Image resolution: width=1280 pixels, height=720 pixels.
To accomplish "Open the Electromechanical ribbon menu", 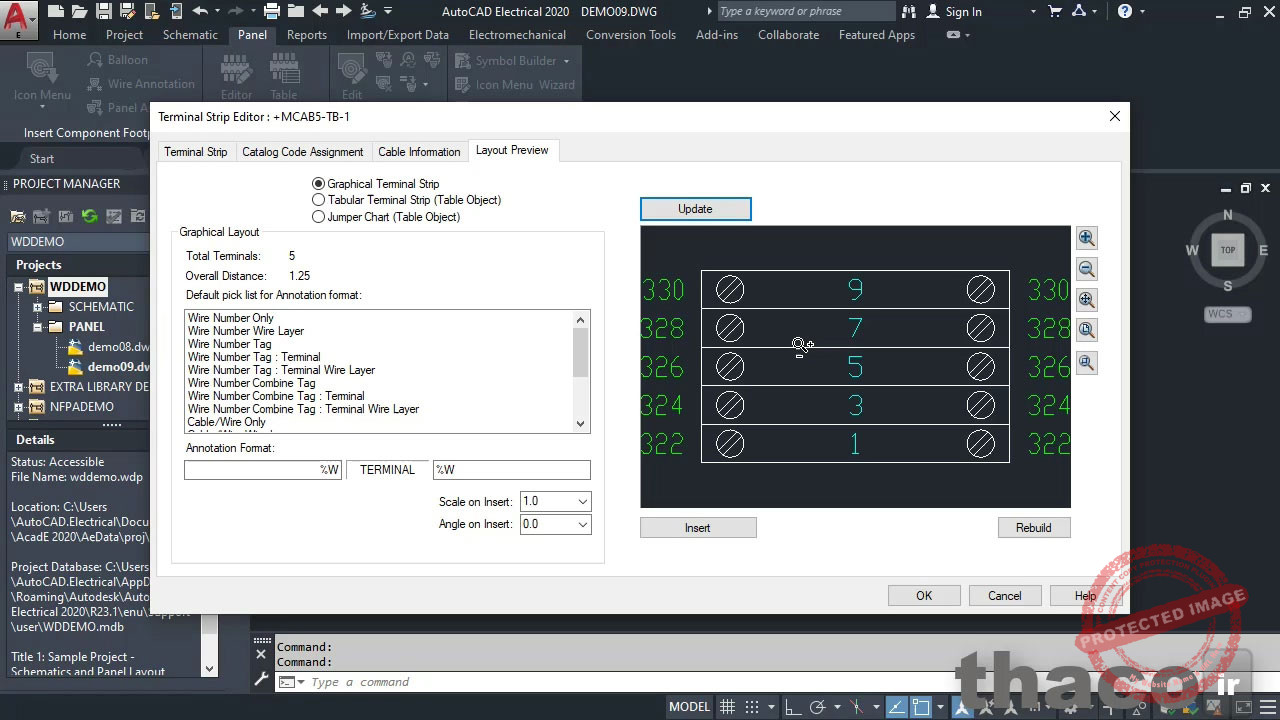I will pos(517,34).
